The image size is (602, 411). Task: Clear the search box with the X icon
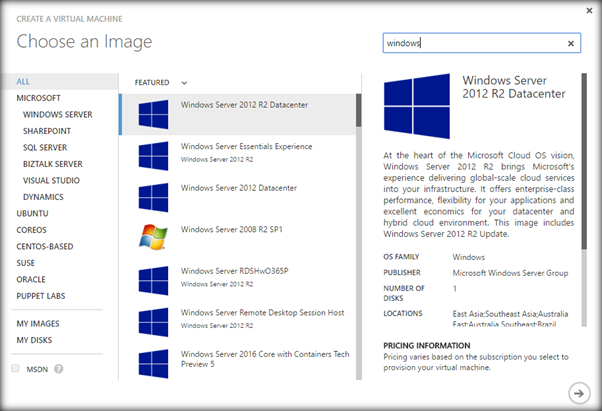click(571, 43)
